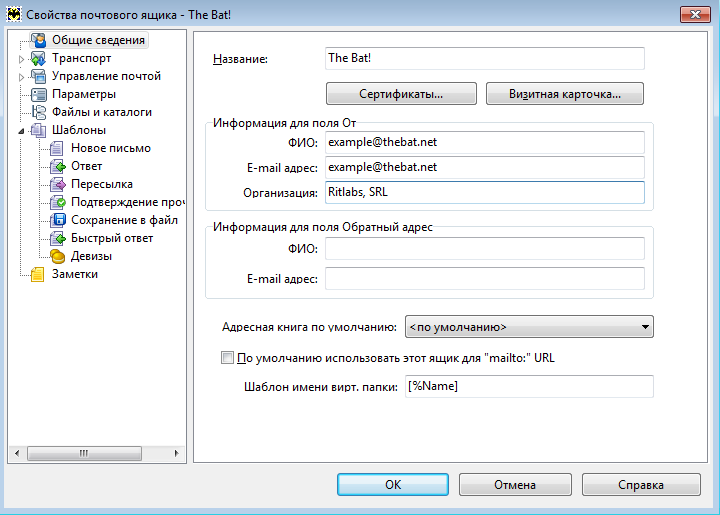Click the Параметры tree icon
The width and height of the screenshot is (720, 515).
(x=39, y=94)
